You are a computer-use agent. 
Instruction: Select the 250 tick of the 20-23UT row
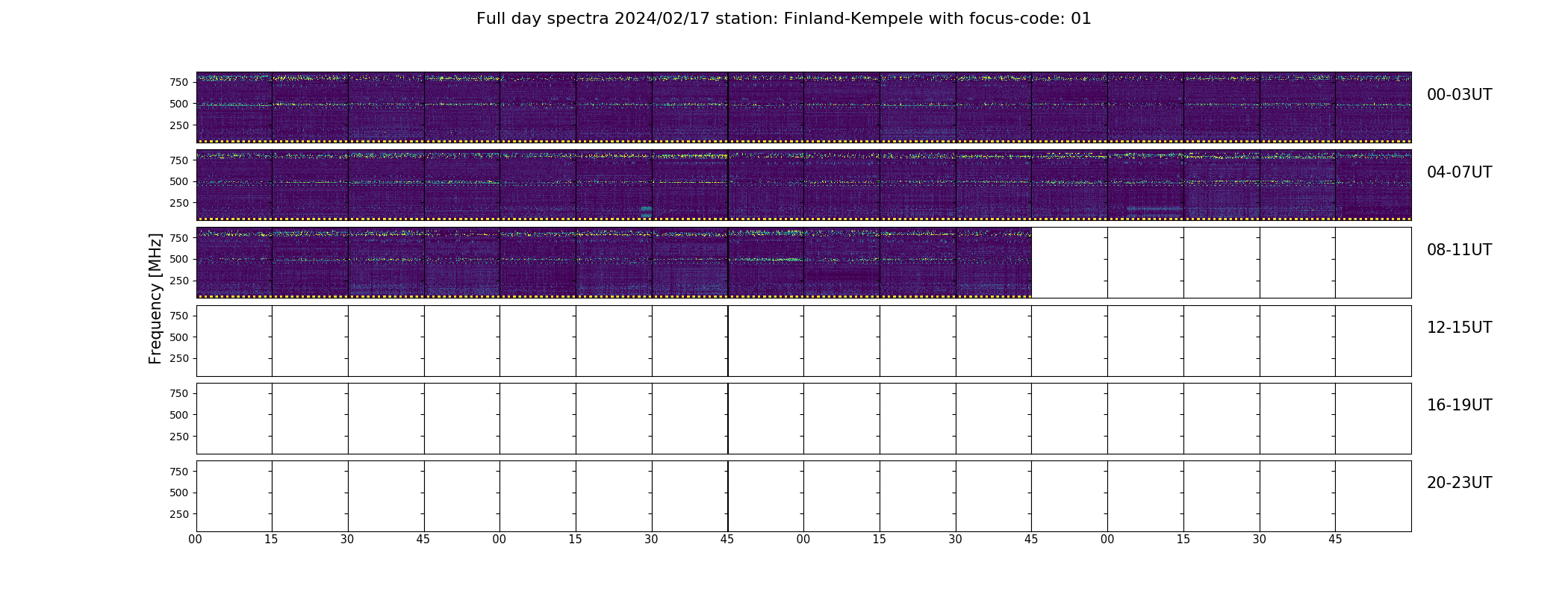click(179, 514)
